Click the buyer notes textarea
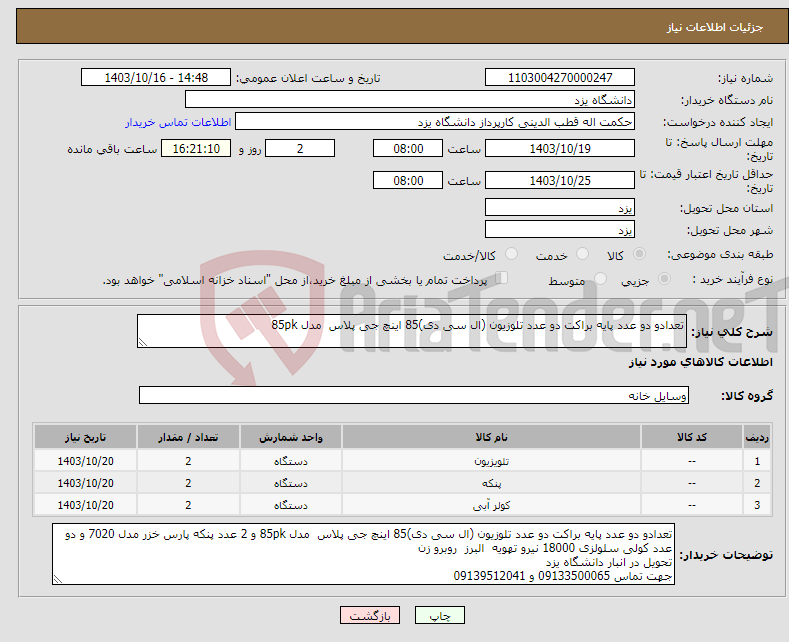Image resolution: width=789 pixels, height=642 pixels. pyautogui.click(x=363, y=554)
